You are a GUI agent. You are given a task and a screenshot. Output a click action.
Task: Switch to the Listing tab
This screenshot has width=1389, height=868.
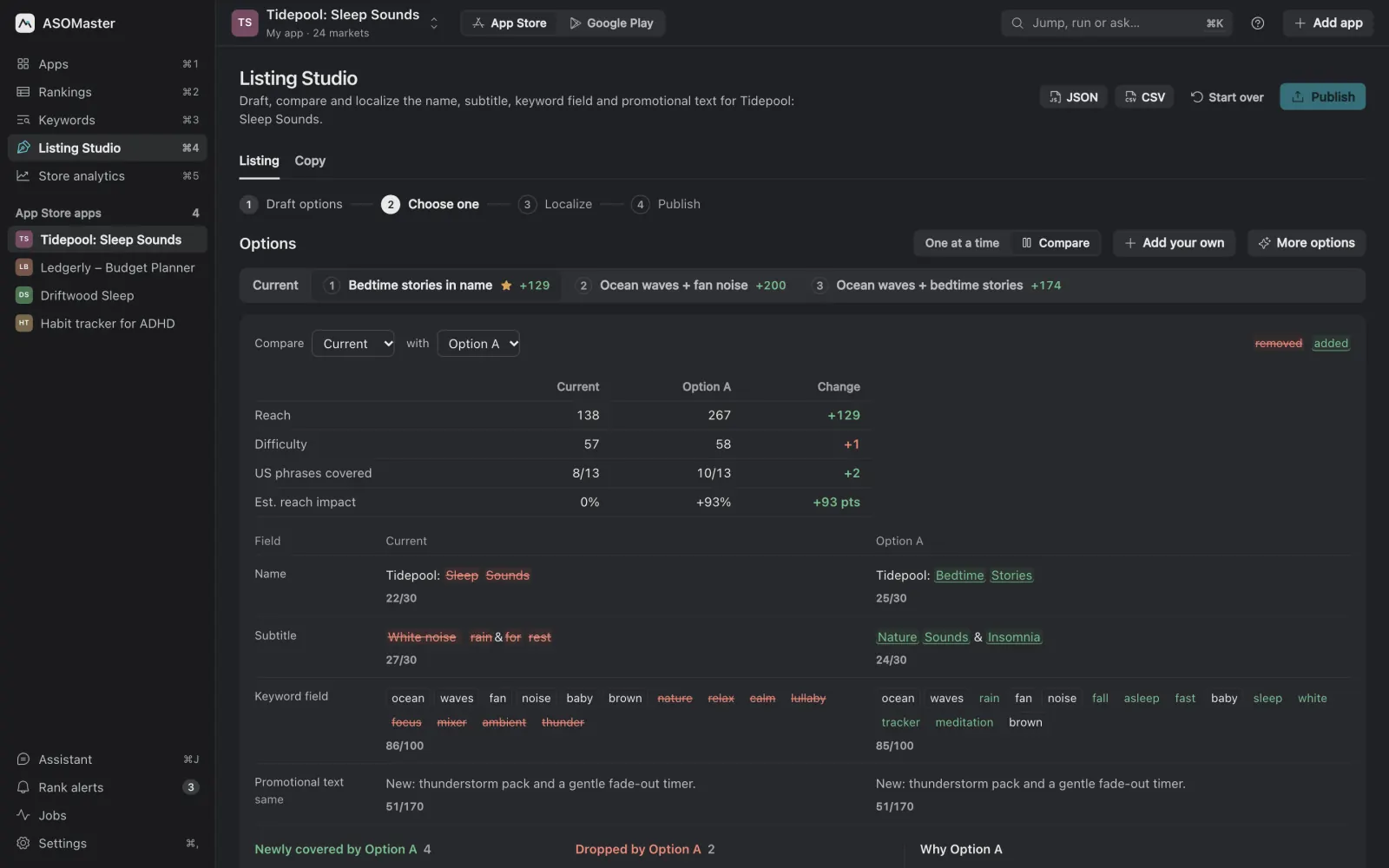pyautogui.click(x=259, y=161)
